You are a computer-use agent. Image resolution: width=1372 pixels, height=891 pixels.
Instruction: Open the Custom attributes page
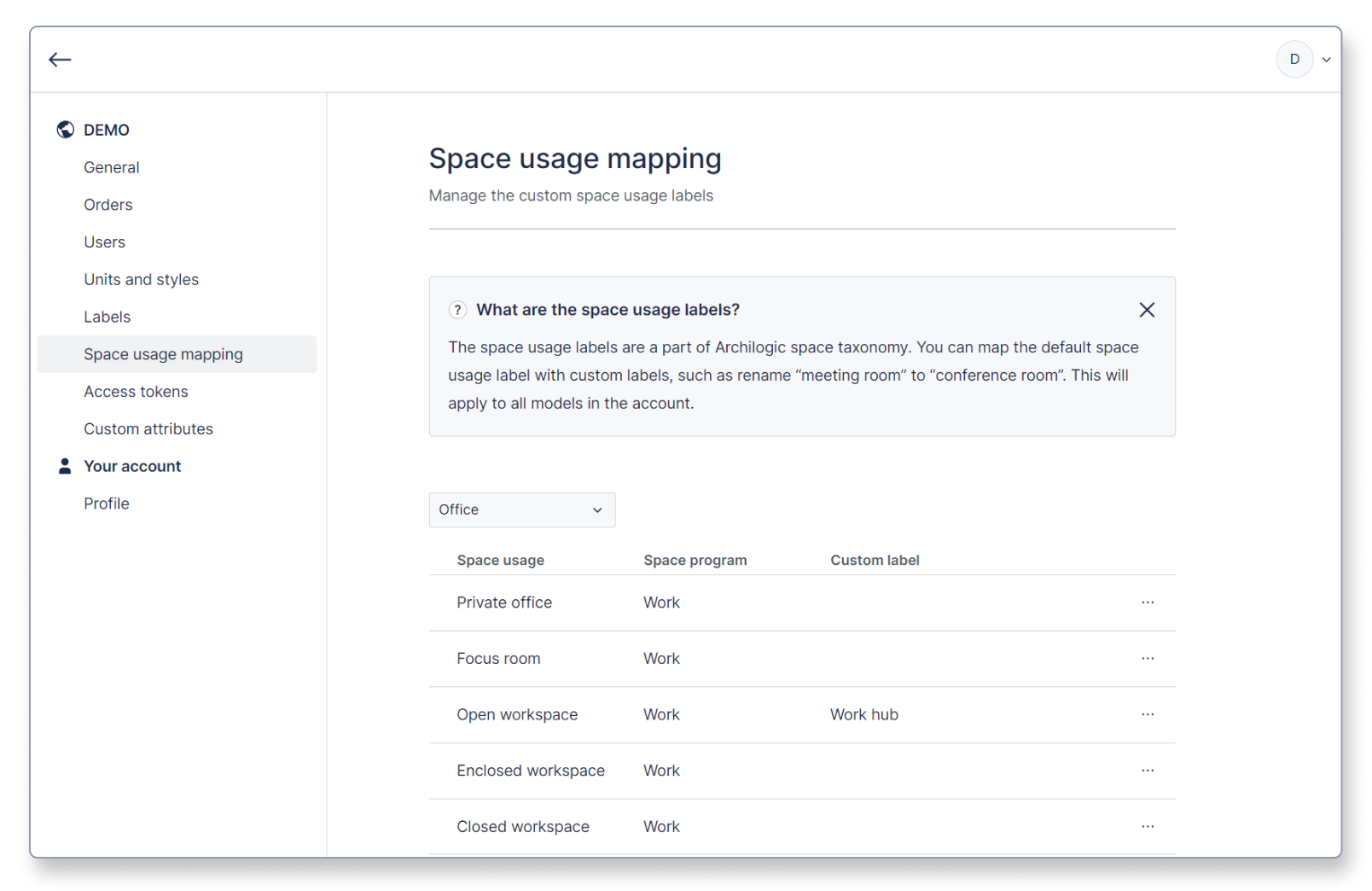(148, 428)
